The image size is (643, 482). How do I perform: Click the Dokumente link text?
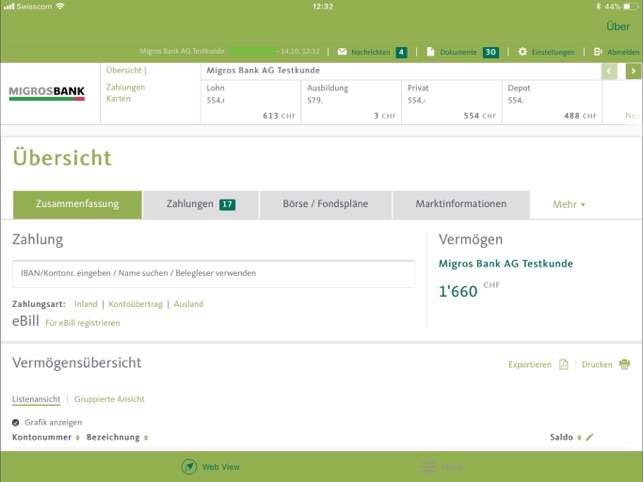click(x=458, y=52)
